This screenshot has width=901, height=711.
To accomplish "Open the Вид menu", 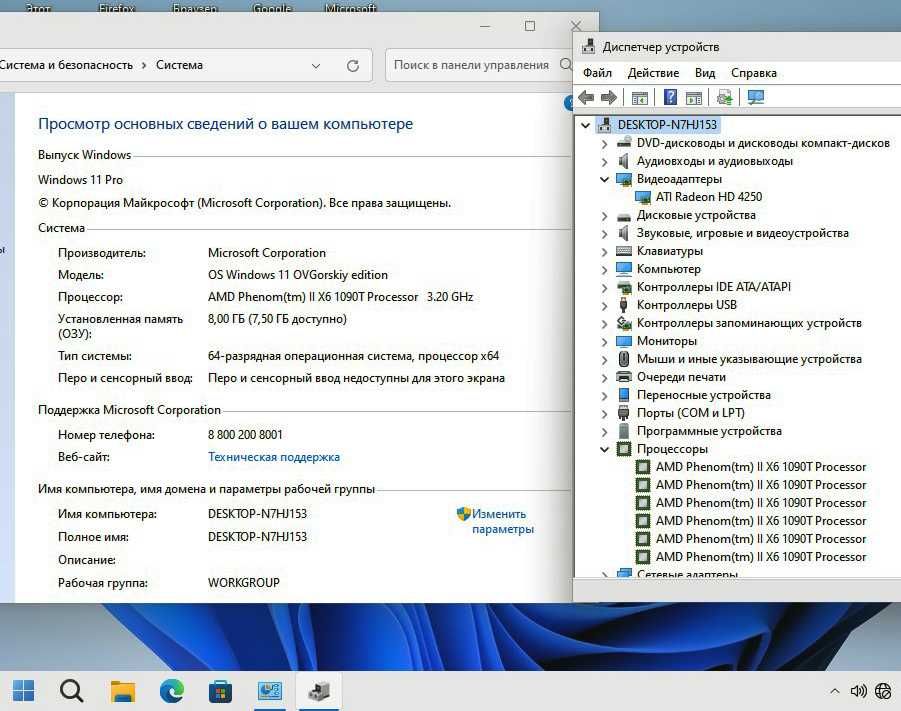I will [704, 73].
